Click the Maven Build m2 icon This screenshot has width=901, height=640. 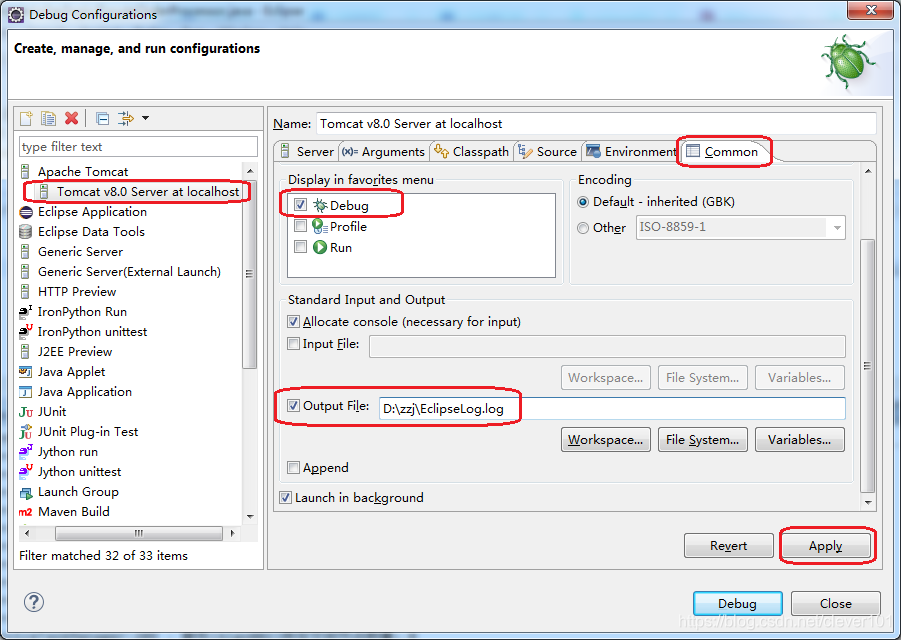[x=25, y=512]
